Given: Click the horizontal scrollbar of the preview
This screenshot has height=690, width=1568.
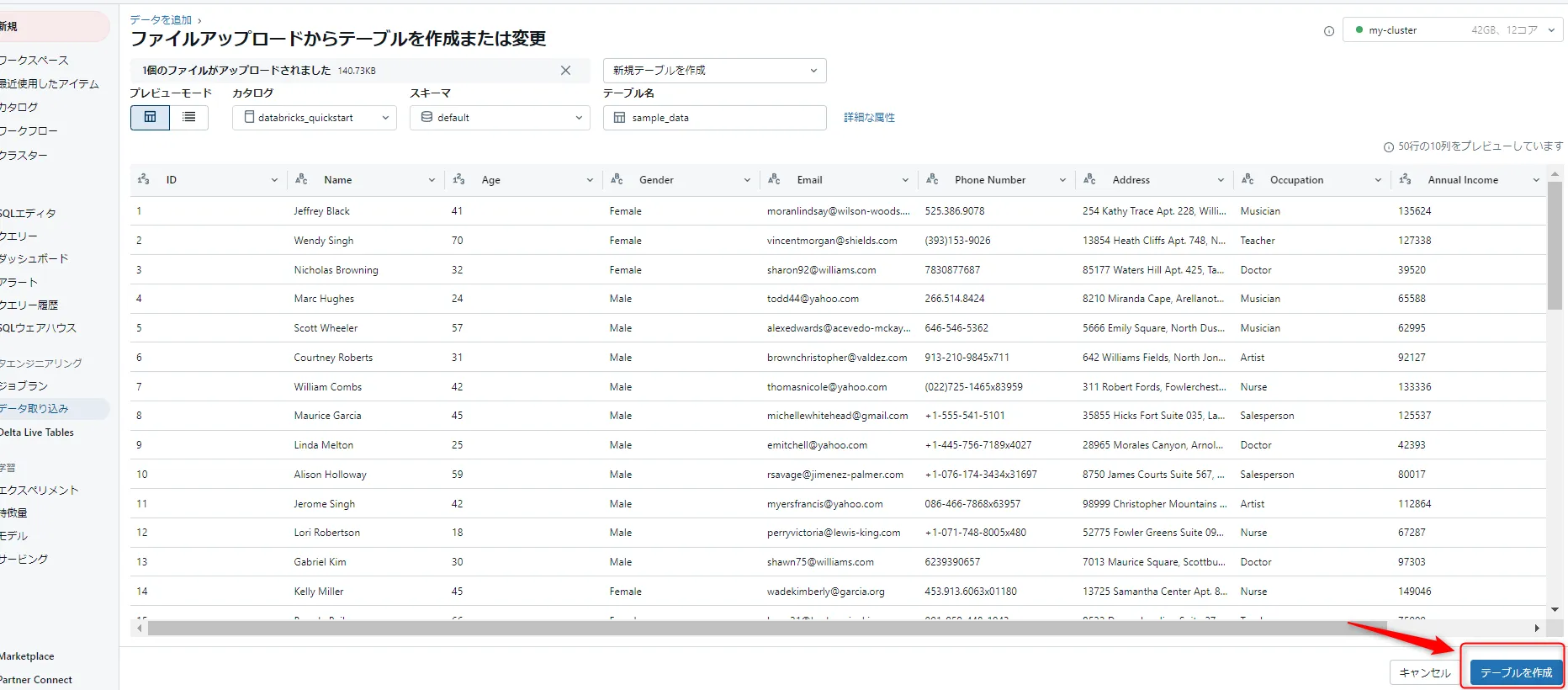Looking at the screenshot, I should (x=767, y=628).
